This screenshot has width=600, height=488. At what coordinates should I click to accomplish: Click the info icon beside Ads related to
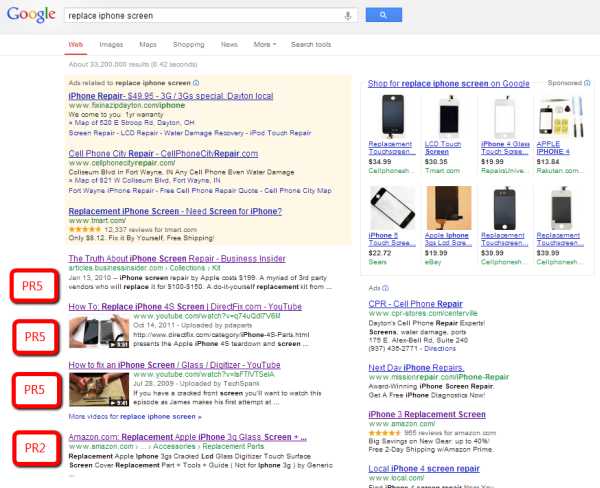click(196, 83)
